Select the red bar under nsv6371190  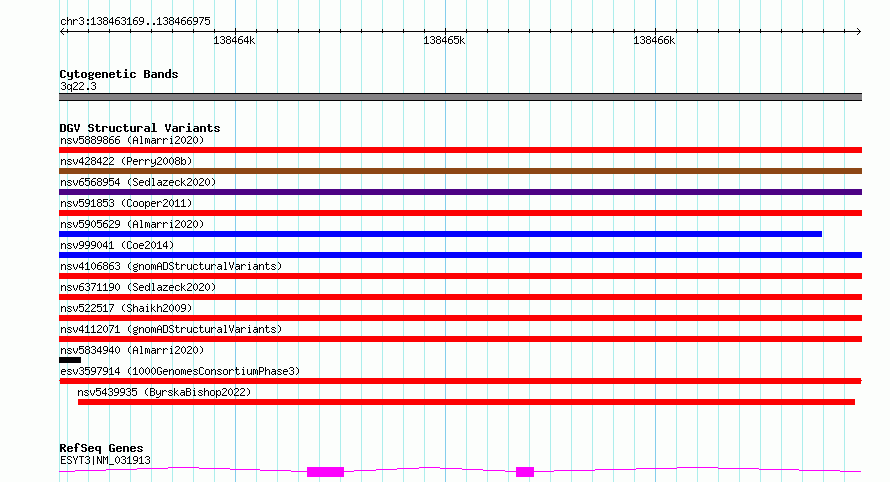click(x=460, y=297)
